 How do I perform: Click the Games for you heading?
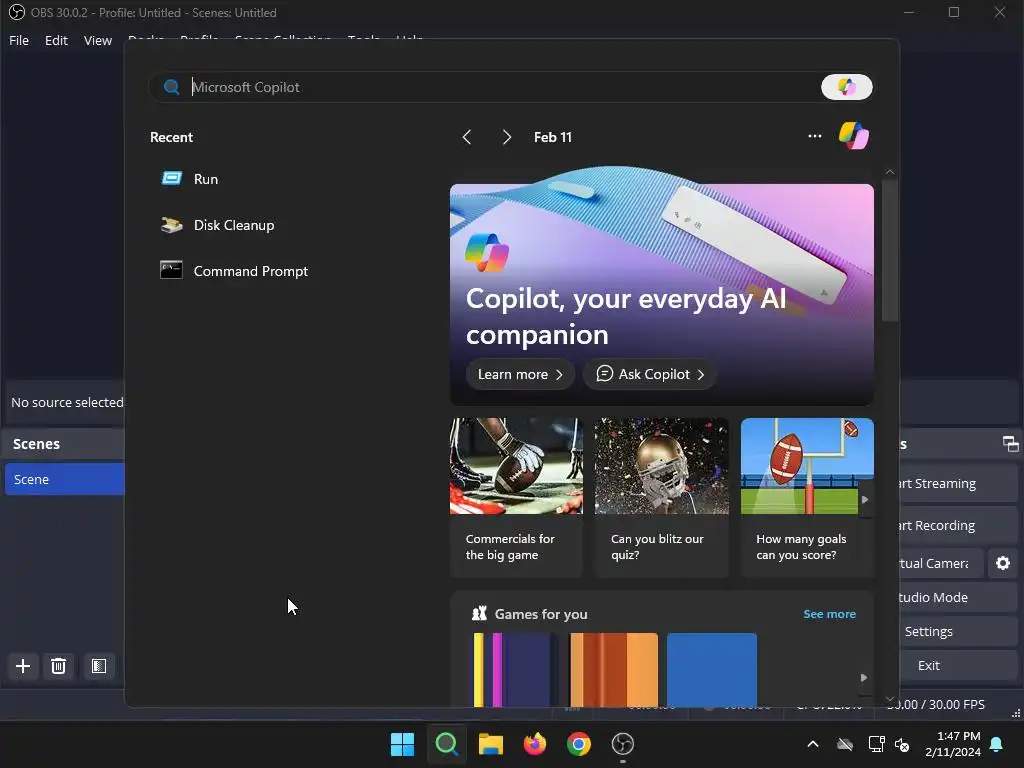[x=541, y=614]
